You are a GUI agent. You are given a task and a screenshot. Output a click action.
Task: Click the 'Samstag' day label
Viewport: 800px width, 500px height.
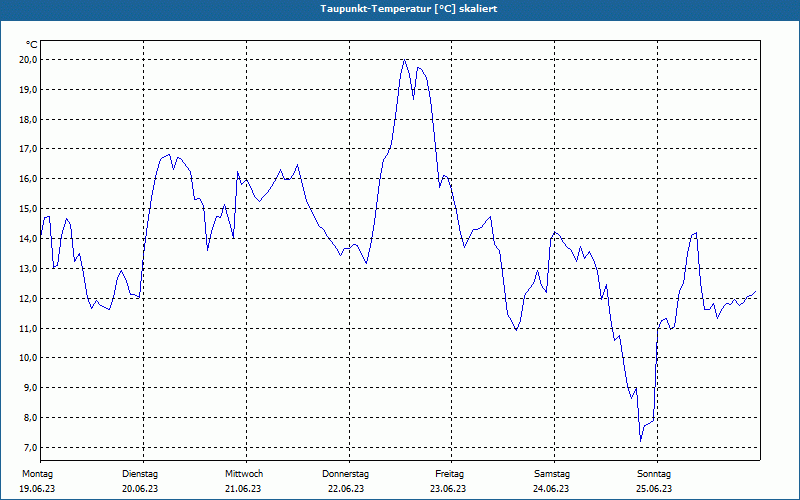click(x=552, y=474)
